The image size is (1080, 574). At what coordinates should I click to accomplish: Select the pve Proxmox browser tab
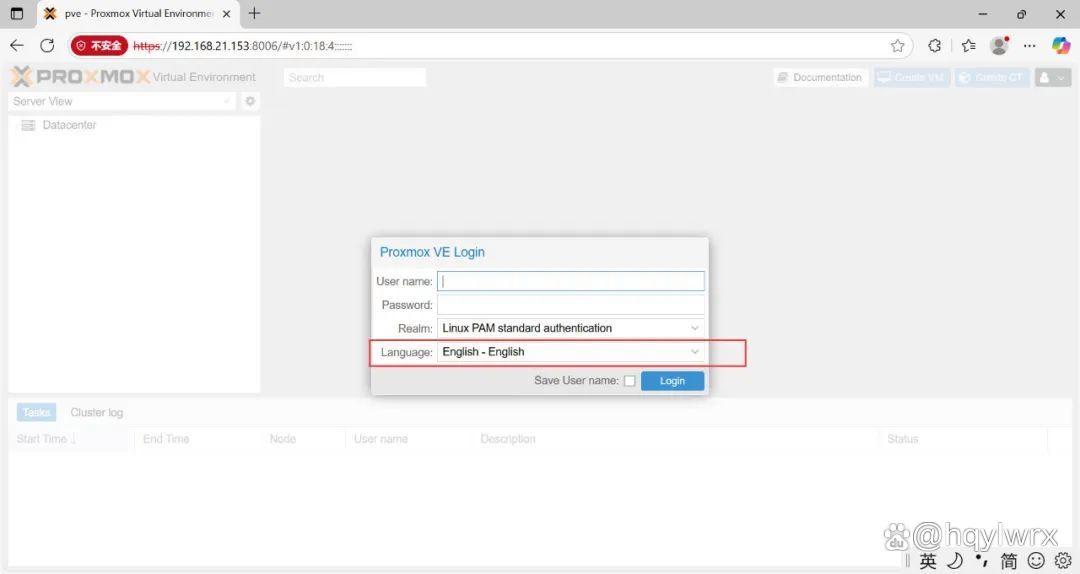(x=138, y=14)
